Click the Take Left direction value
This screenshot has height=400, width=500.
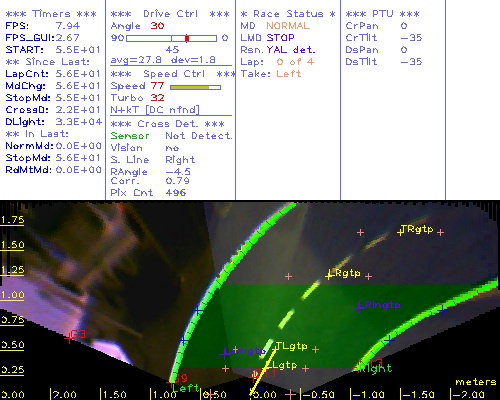(288, 74)
